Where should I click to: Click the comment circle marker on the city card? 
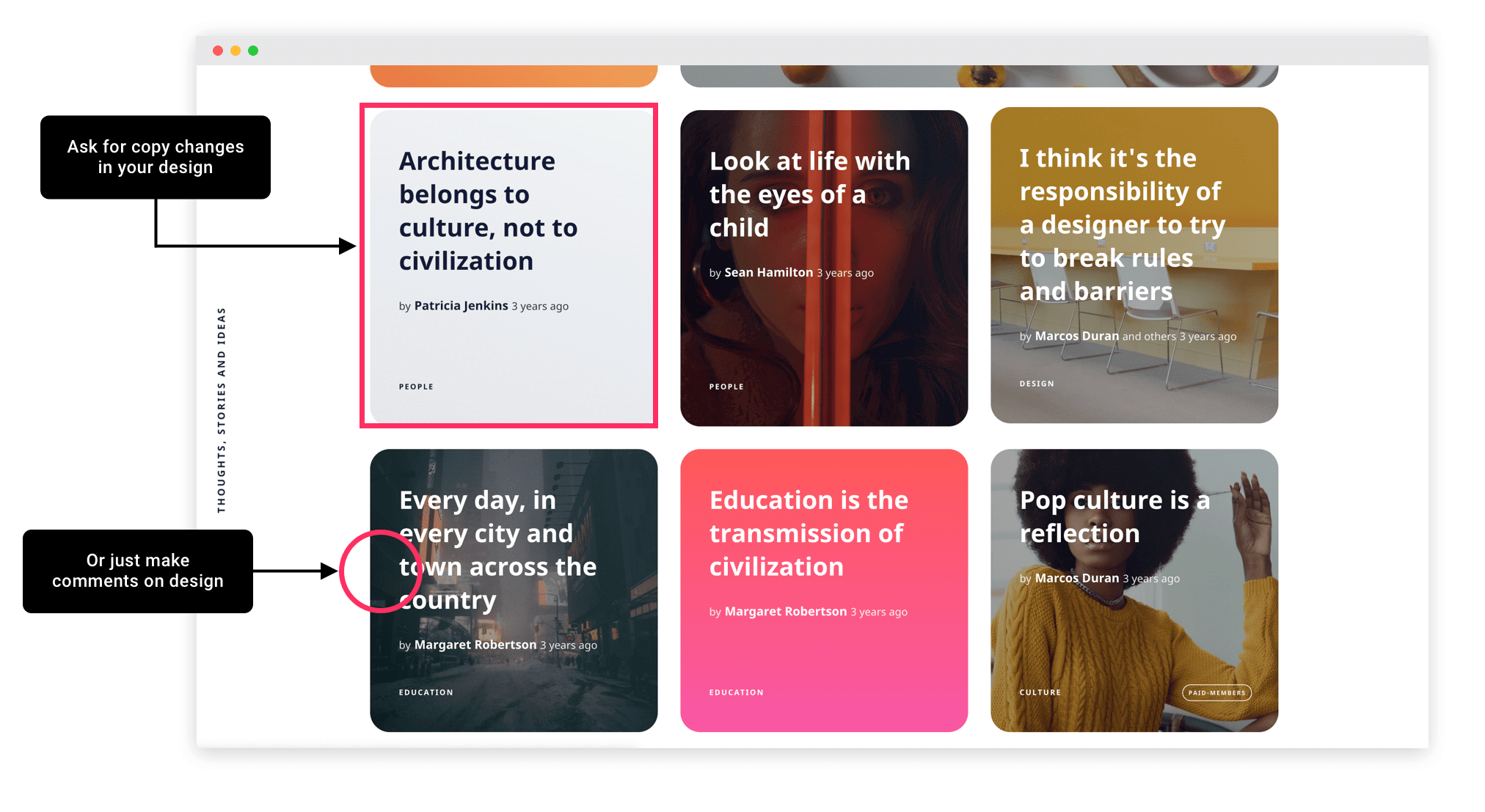coord(380,571)
